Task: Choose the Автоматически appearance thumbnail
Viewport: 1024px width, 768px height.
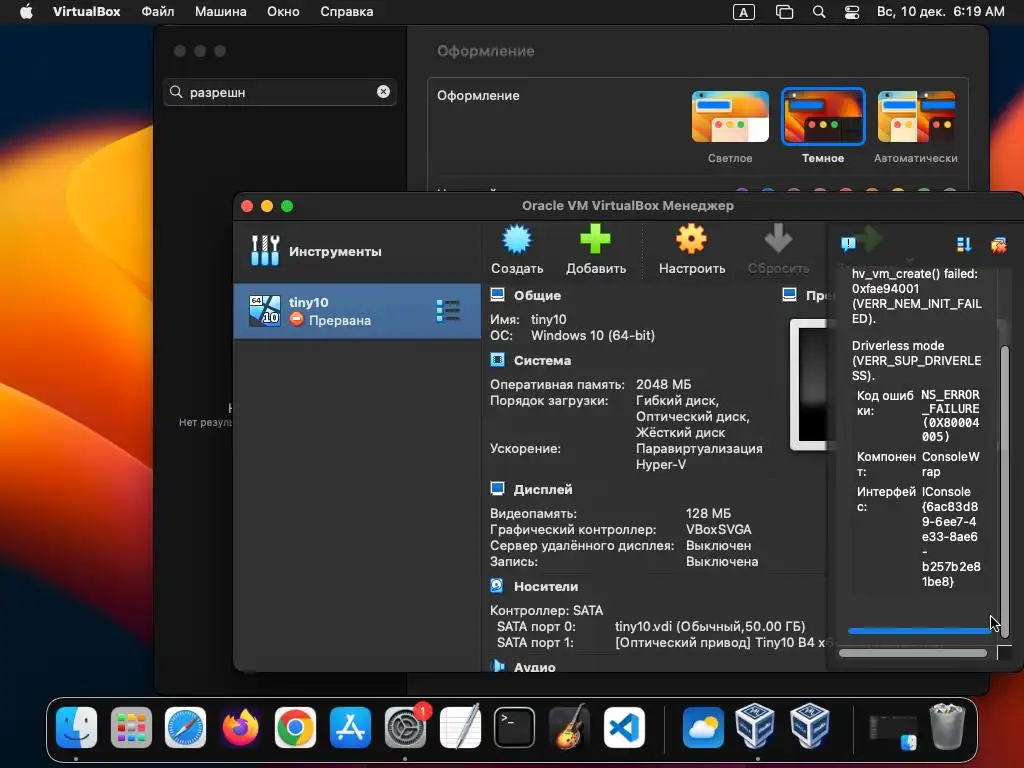Action: pos(916,117)
